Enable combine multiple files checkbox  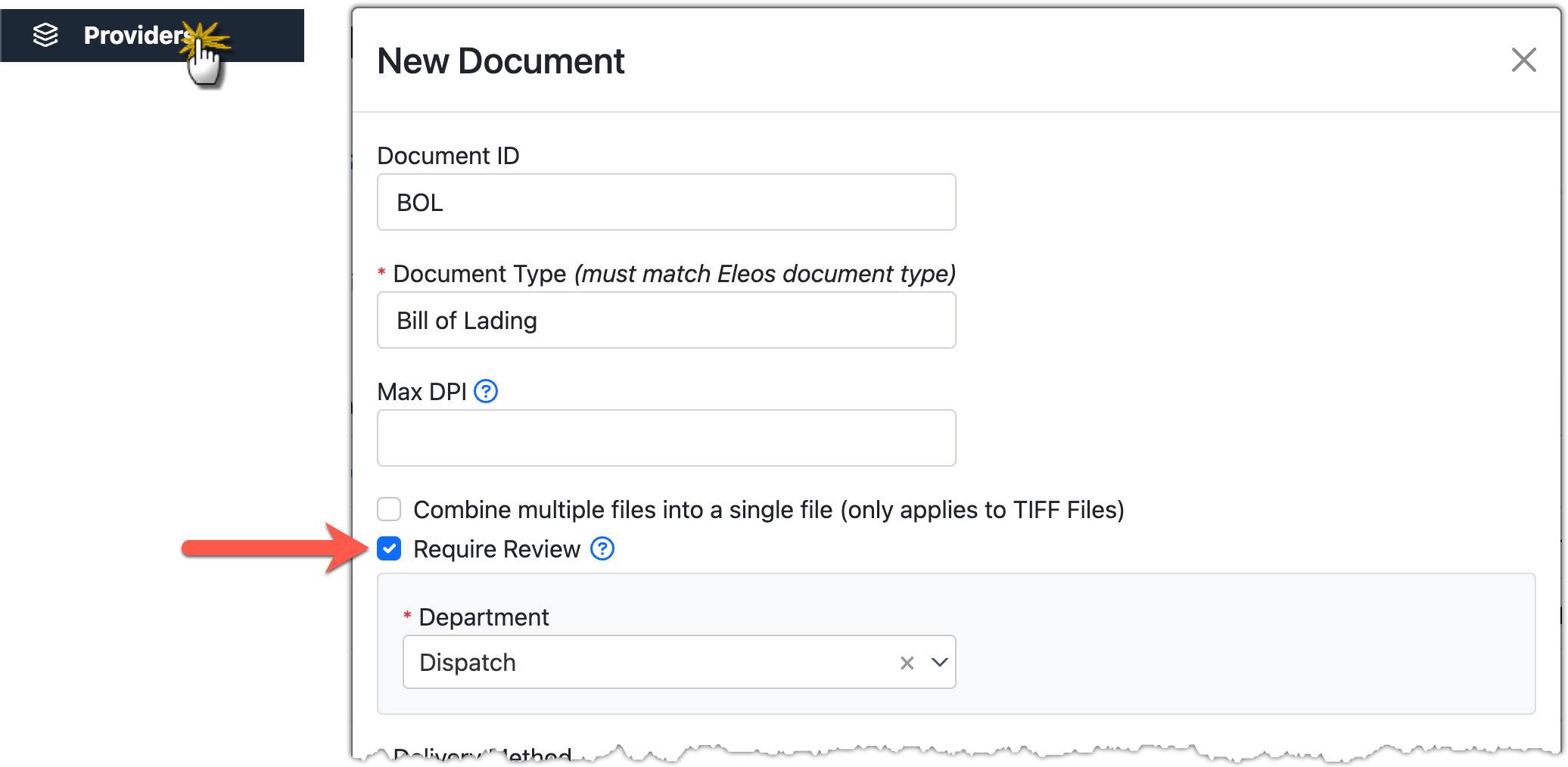(x=389, y=509)
